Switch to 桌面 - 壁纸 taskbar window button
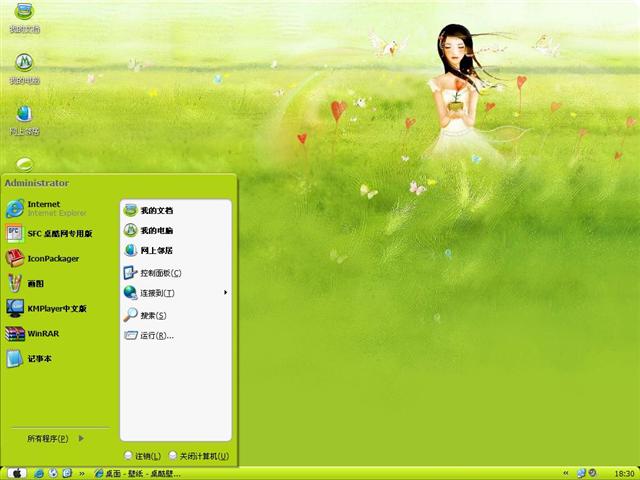This screenshot has width=640, height=480. pos(138,473)
